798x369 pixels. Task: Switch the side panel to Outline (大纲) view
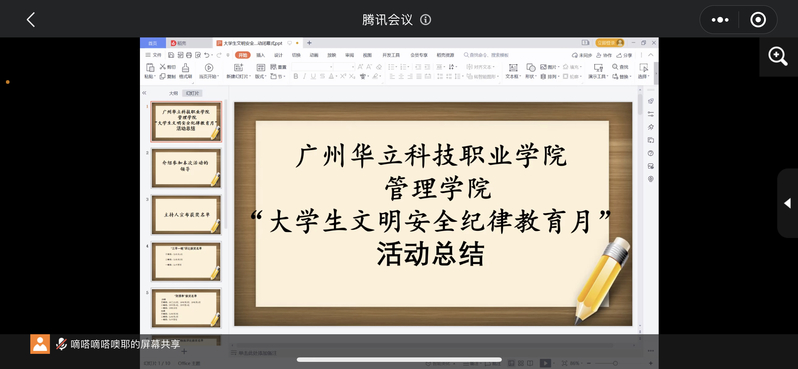[x=174, y=93]
